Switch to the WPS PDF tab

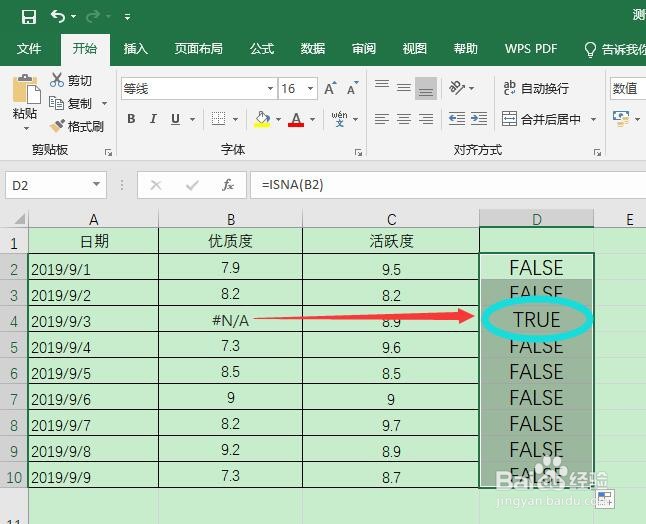(531, 49)
